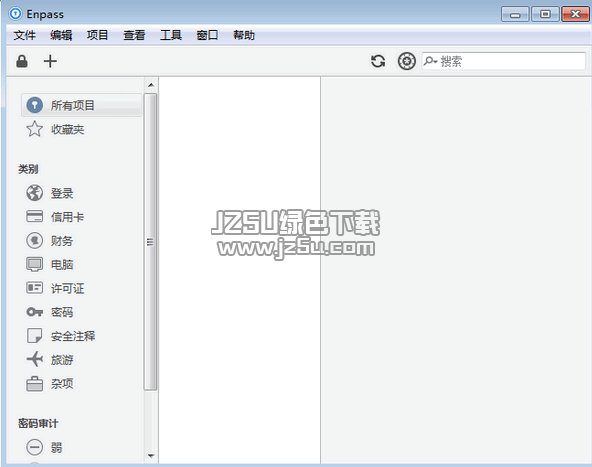Image resolution: width=592 pixels, height=467 pixels.
Task: Select the 密码 category label
Action: [x=62, y=312]
